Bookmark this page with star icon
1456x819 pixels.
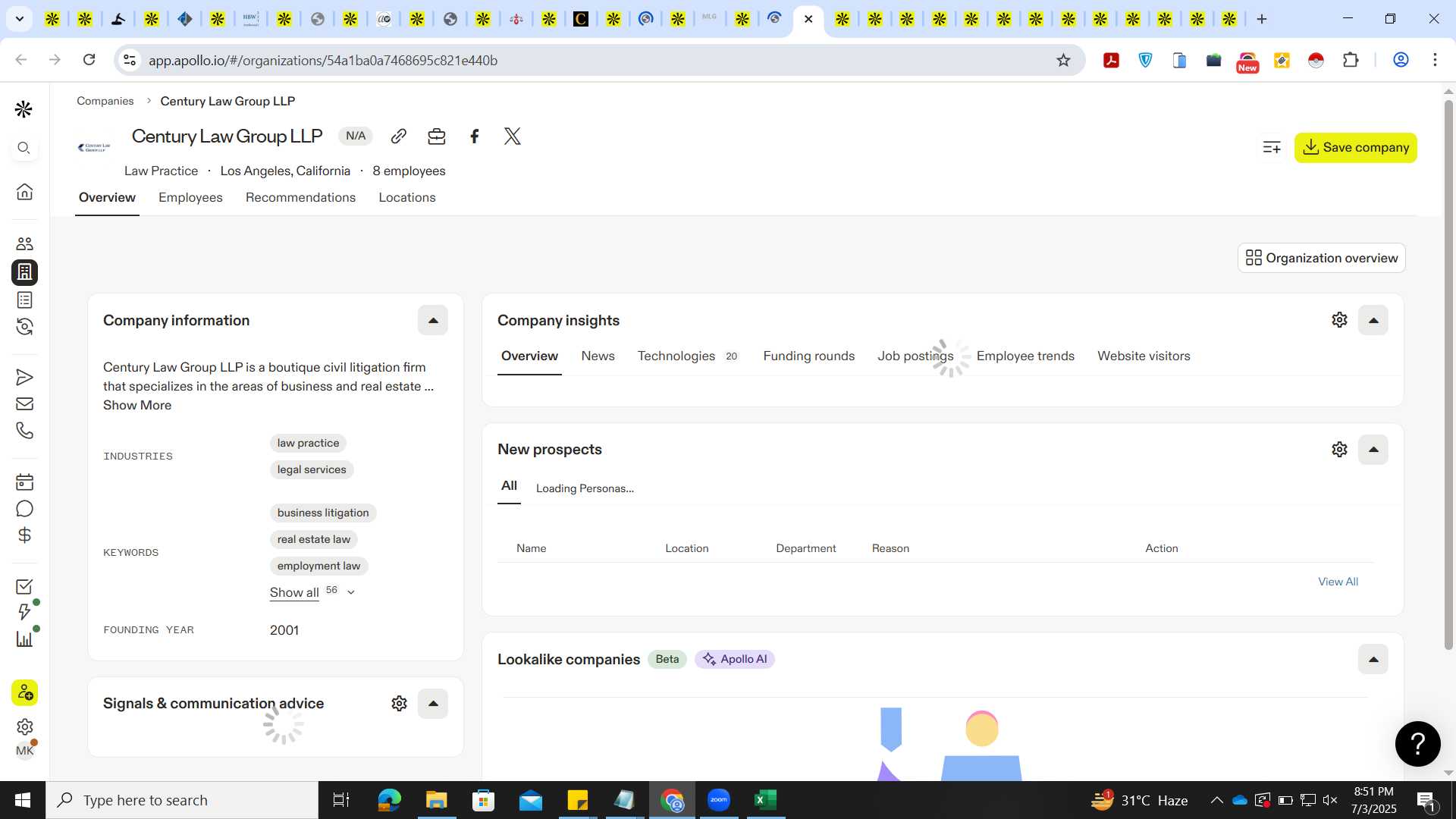coord(1063,61)
